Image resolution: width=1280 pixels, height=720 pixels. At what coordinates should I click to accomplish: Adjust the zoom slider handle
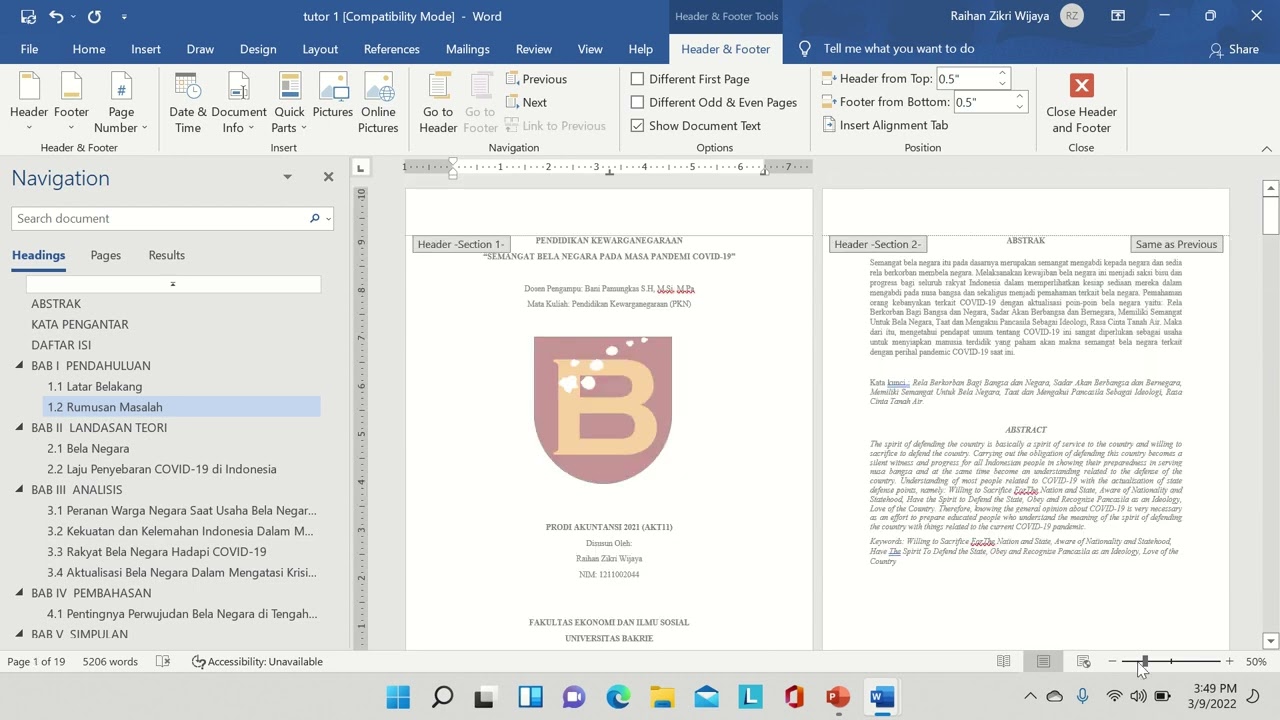coord(1145,662)
